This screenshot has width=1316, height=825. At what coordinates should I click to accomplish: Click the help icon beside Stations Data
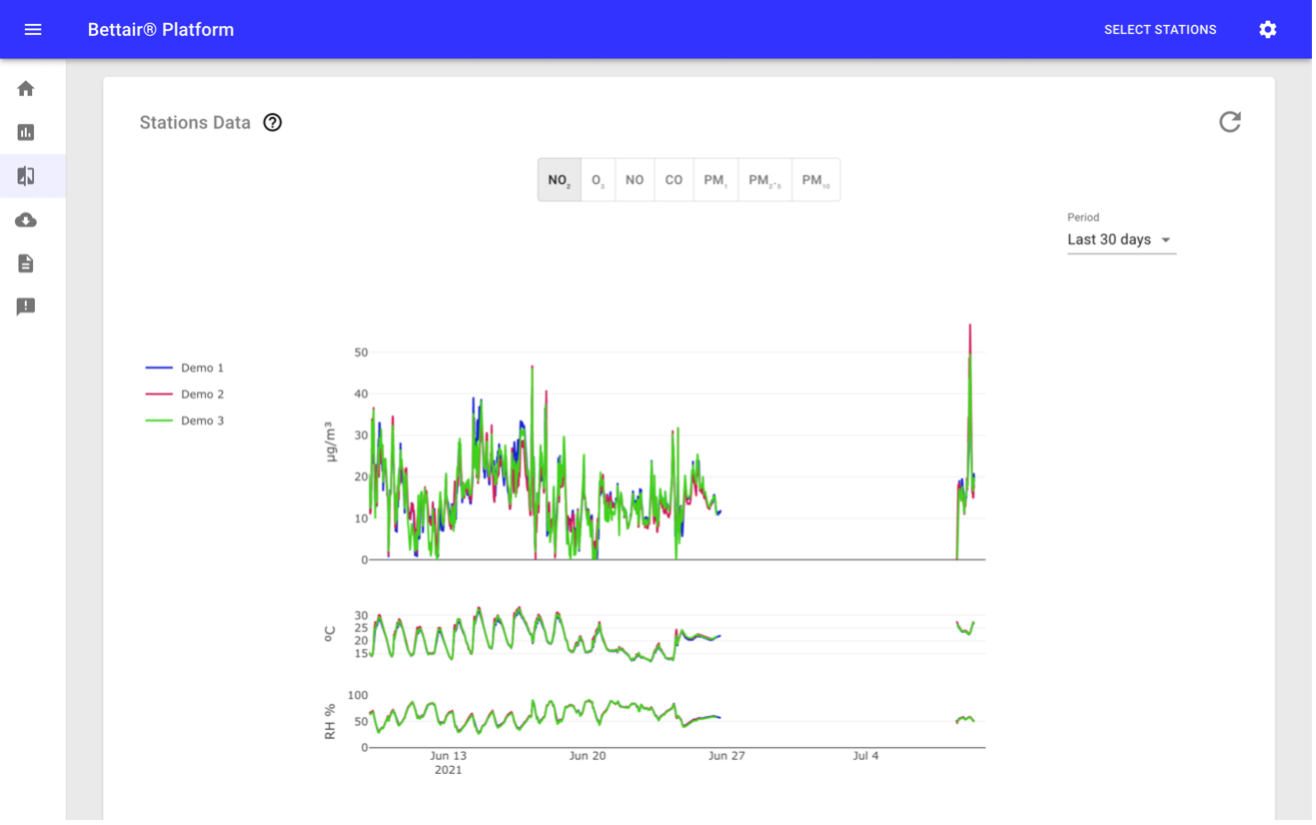tap(272, 123)
